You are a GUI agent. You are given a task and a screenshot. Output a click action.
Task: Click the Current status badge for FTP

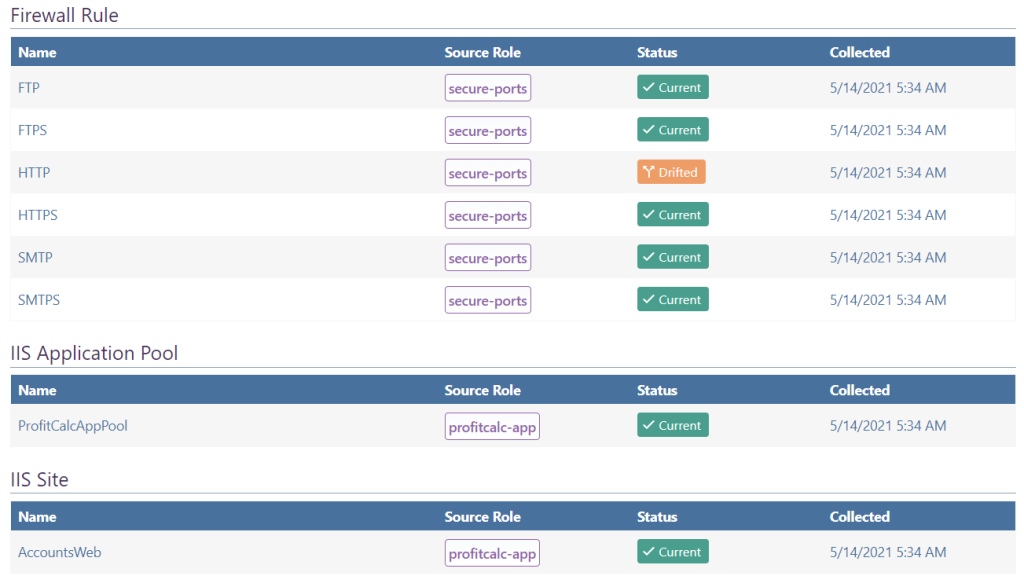672,88
